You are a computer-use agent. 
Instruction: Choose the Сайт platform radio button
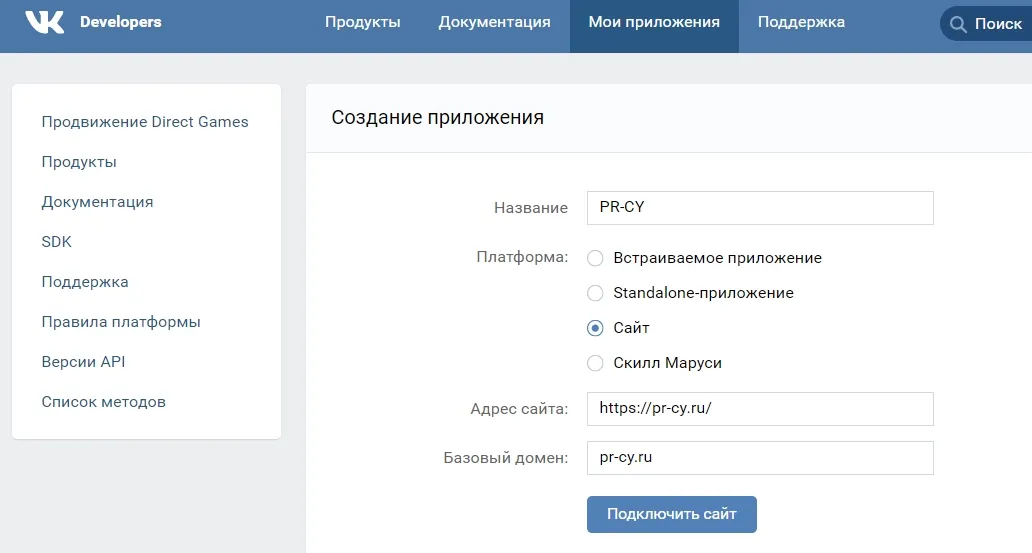[x=595, y=328]
